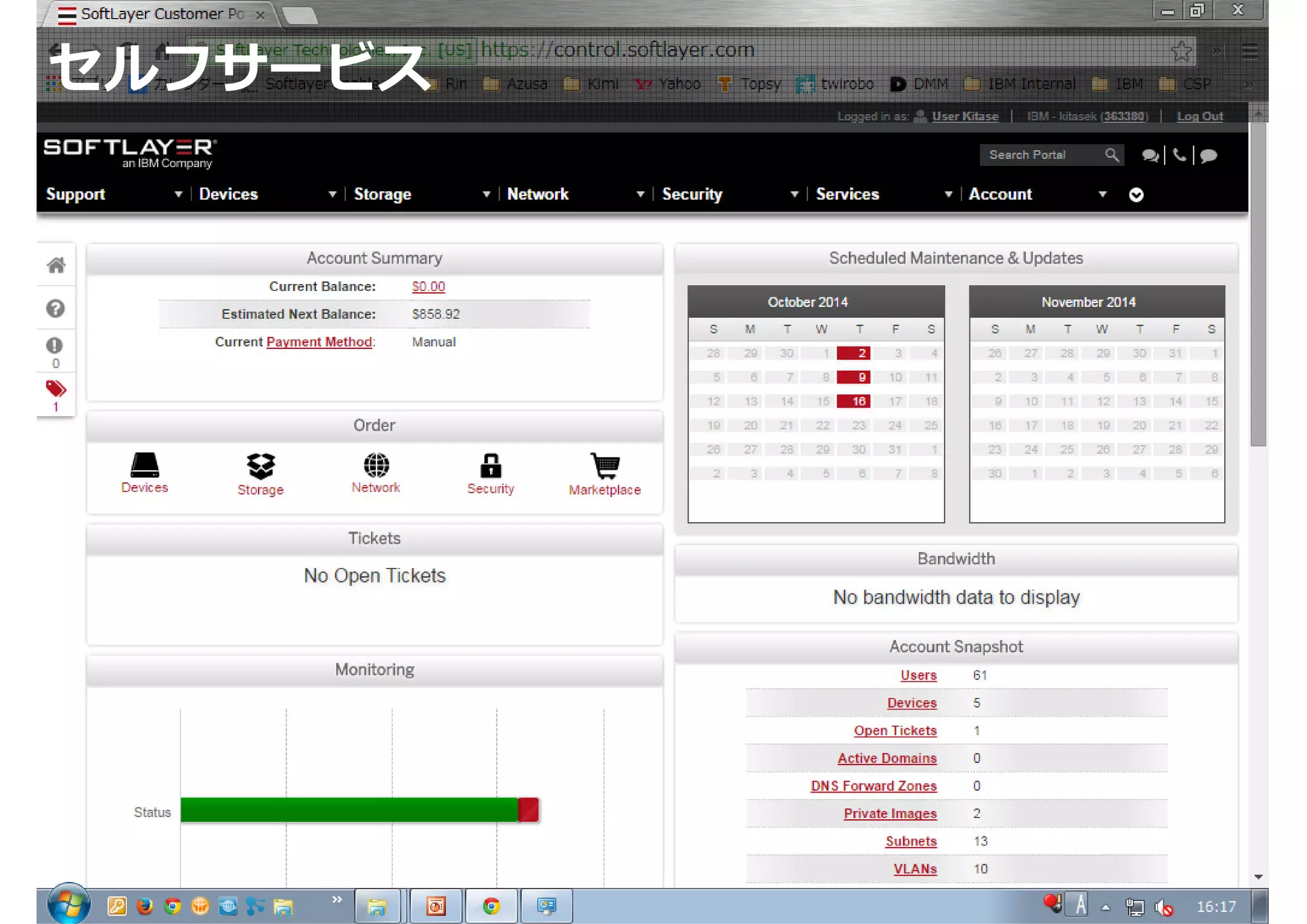Expand the Support menu arrow

point(179,194)
